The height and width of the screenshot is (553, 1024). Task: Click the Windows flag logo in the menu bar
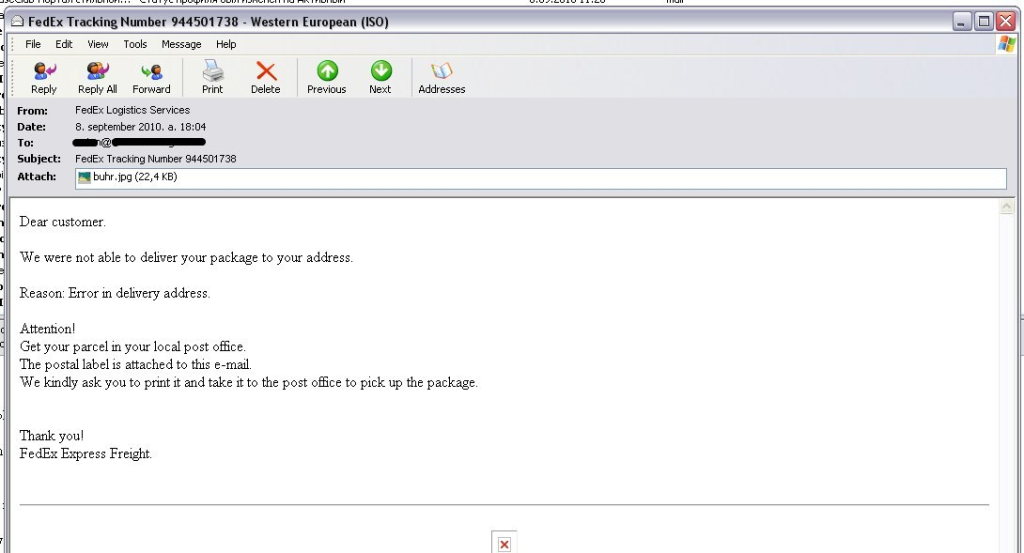click(1006, 44)
